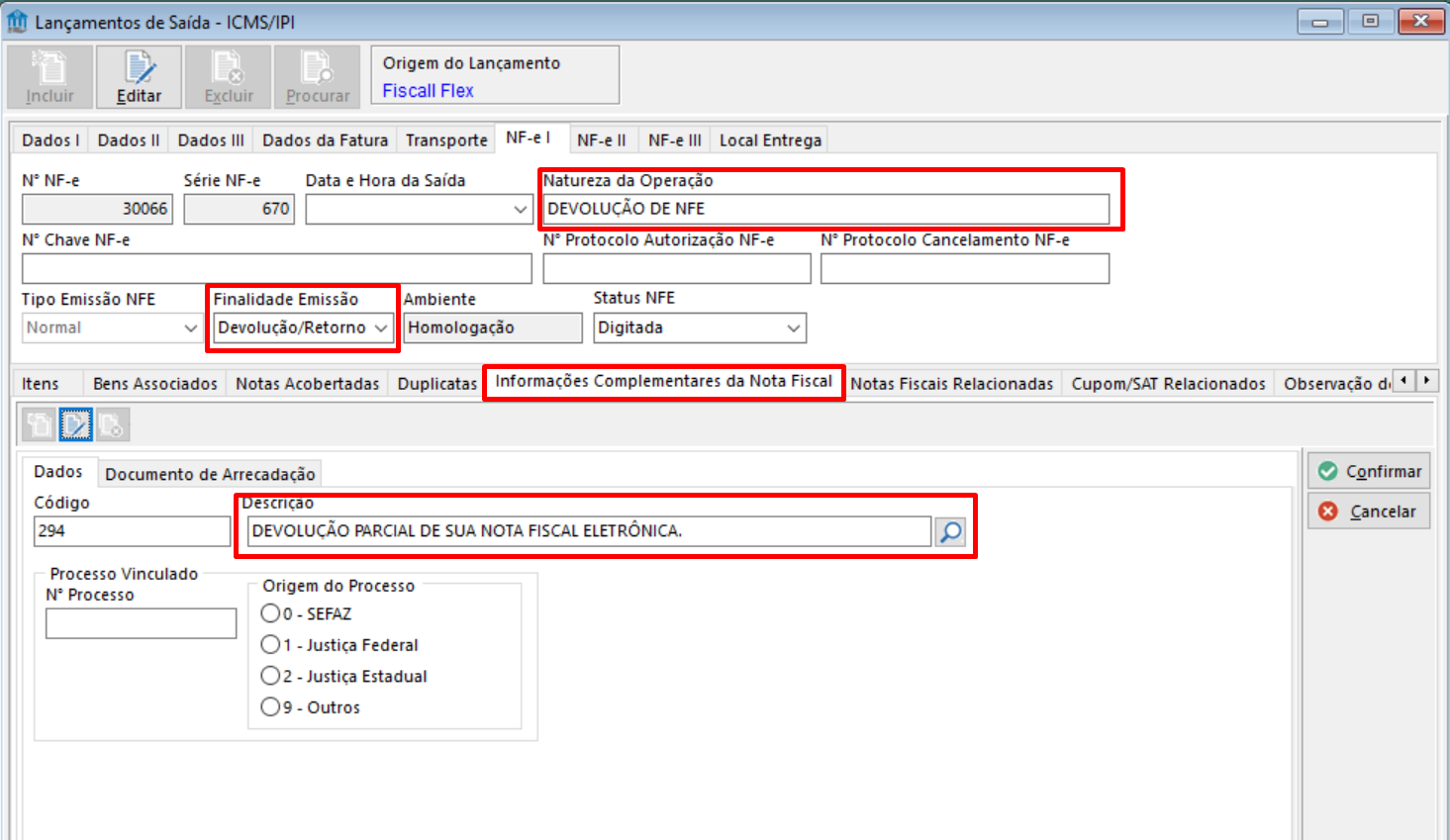
Task: Click the application icon in title bar
Action: 17,21
